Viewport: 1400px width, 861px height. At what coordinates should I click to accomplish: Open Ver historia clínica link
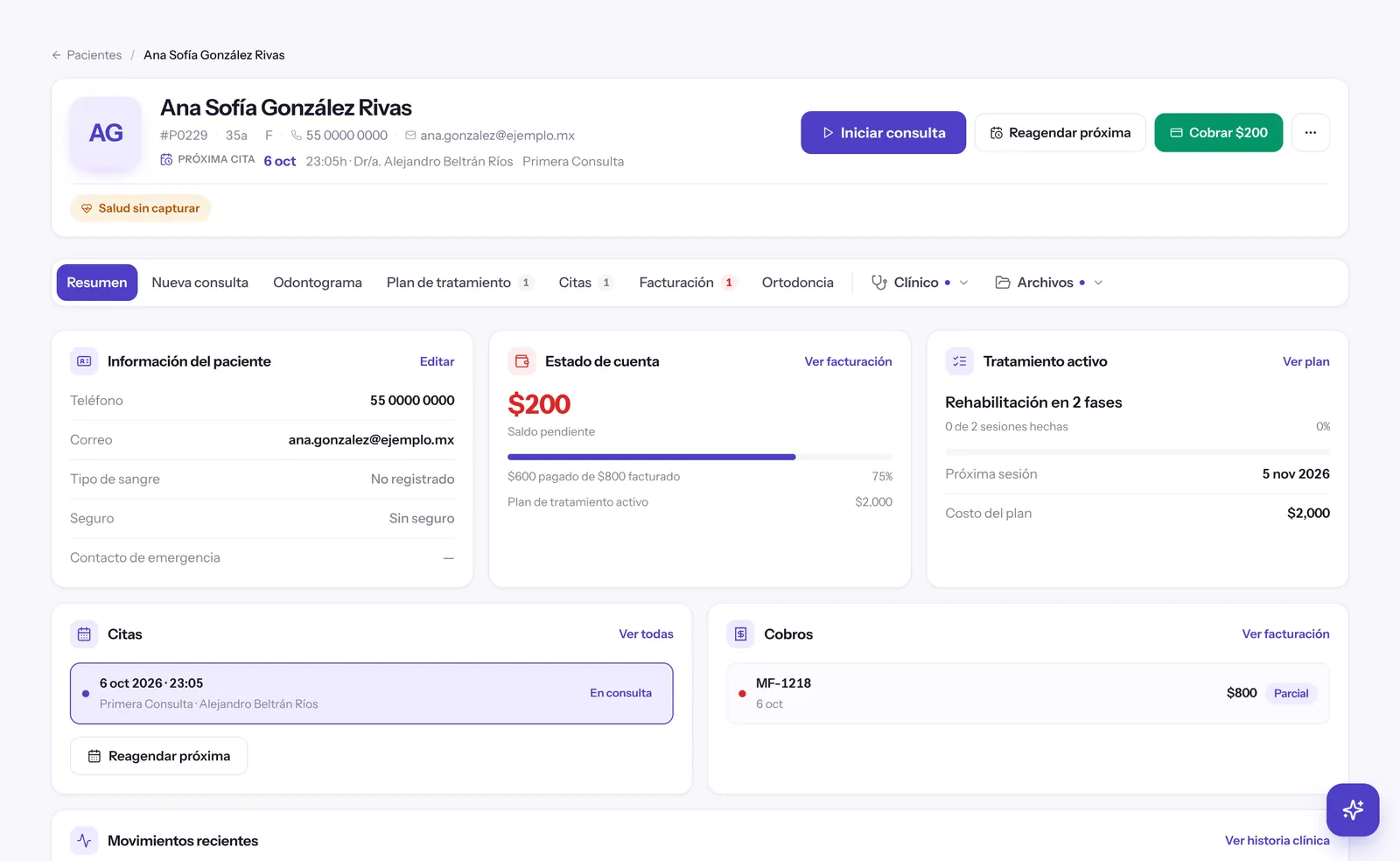[x=1277, y=841]
